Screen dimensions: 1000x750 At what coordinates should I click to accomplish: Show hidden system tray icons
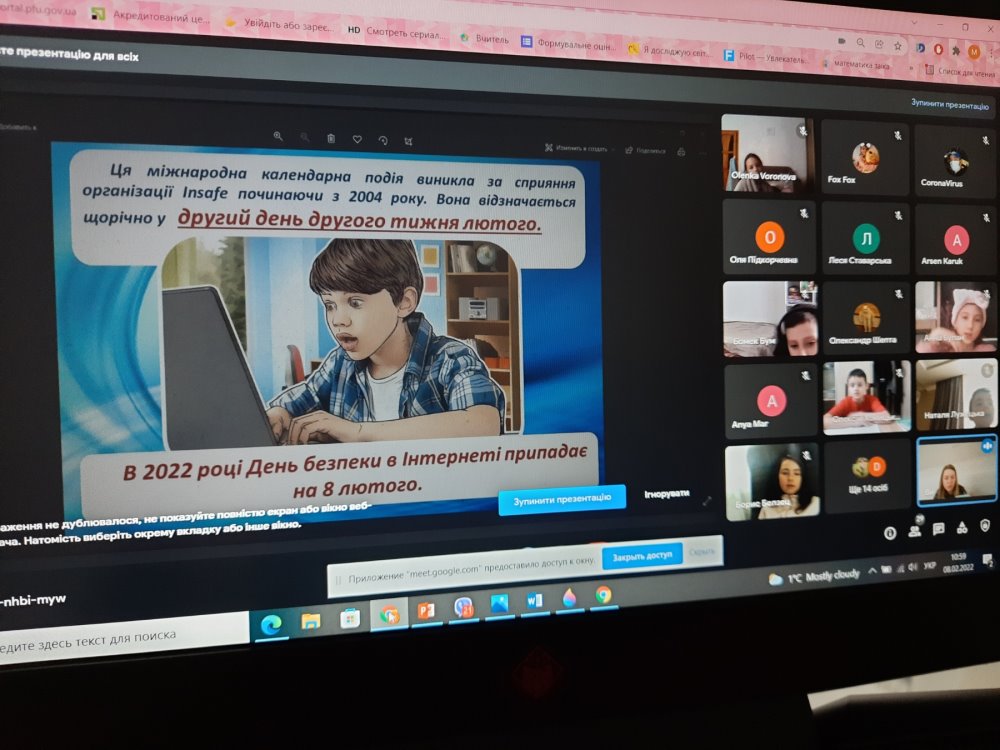[x=872, y=571]
